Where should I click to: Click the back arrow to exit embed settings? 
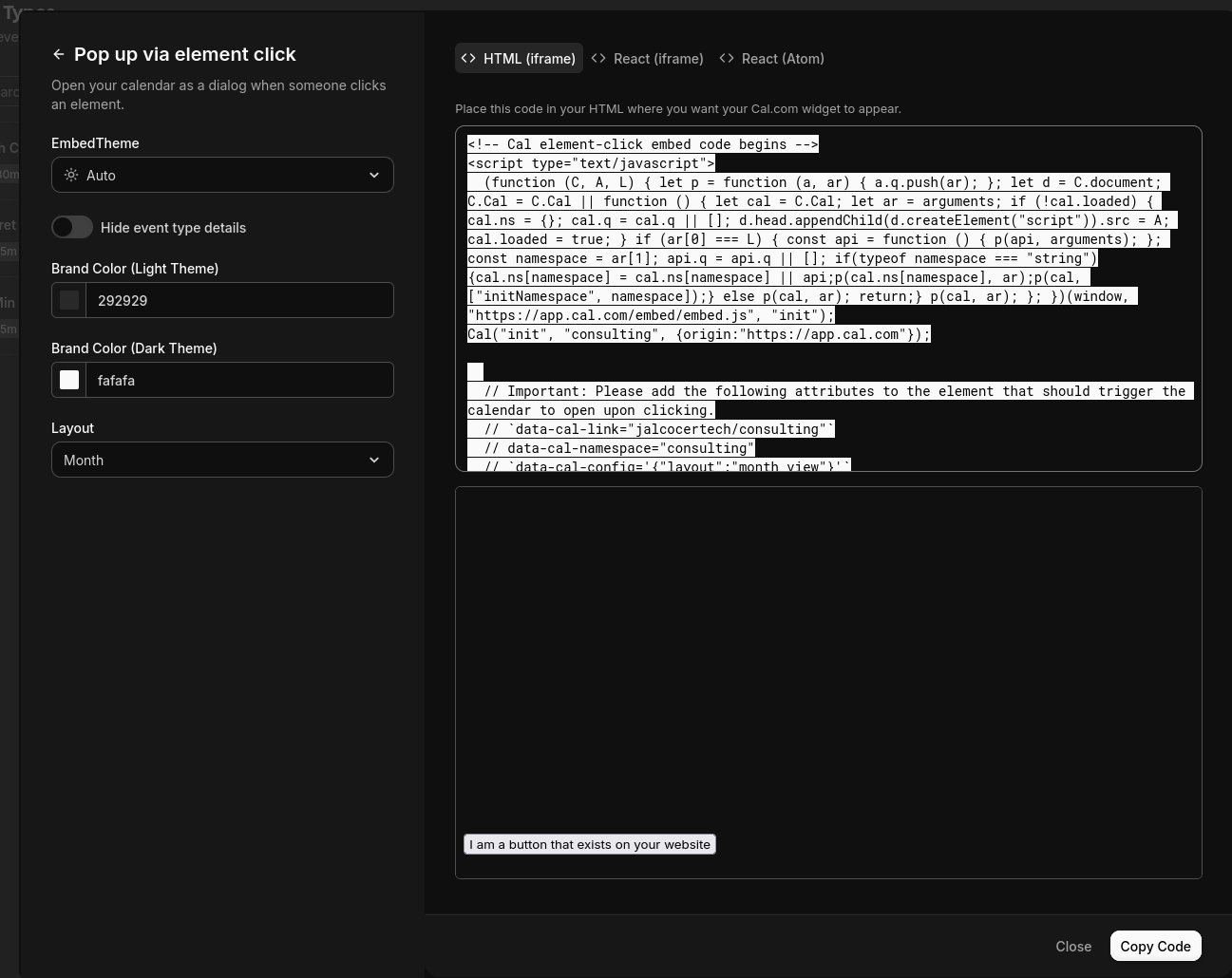pos(59,54)
